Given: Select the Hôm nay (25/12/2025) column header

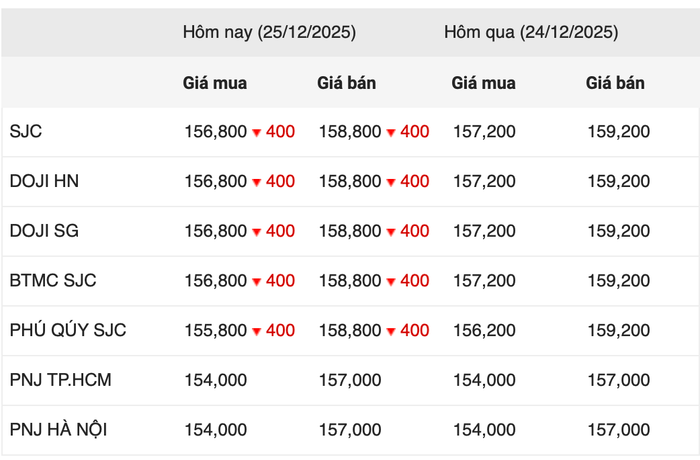Looking at the screenshot, I should (269, 32).
